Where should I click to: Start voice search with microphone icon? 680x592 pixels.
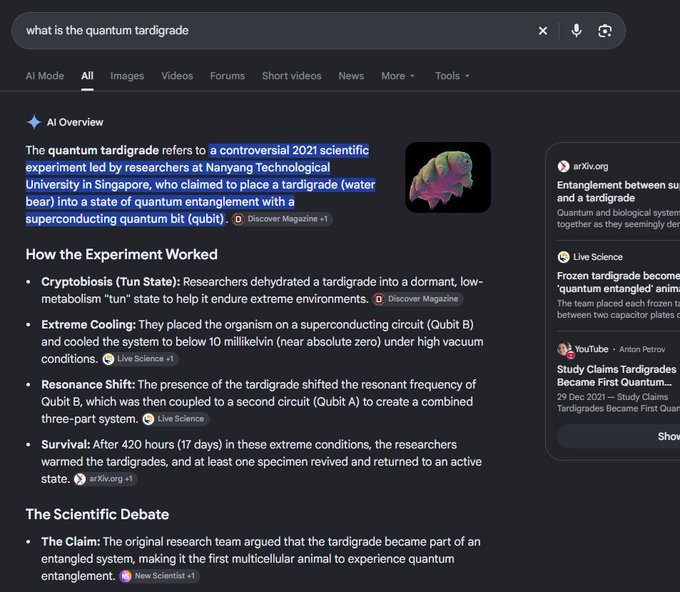coord(576,30)
